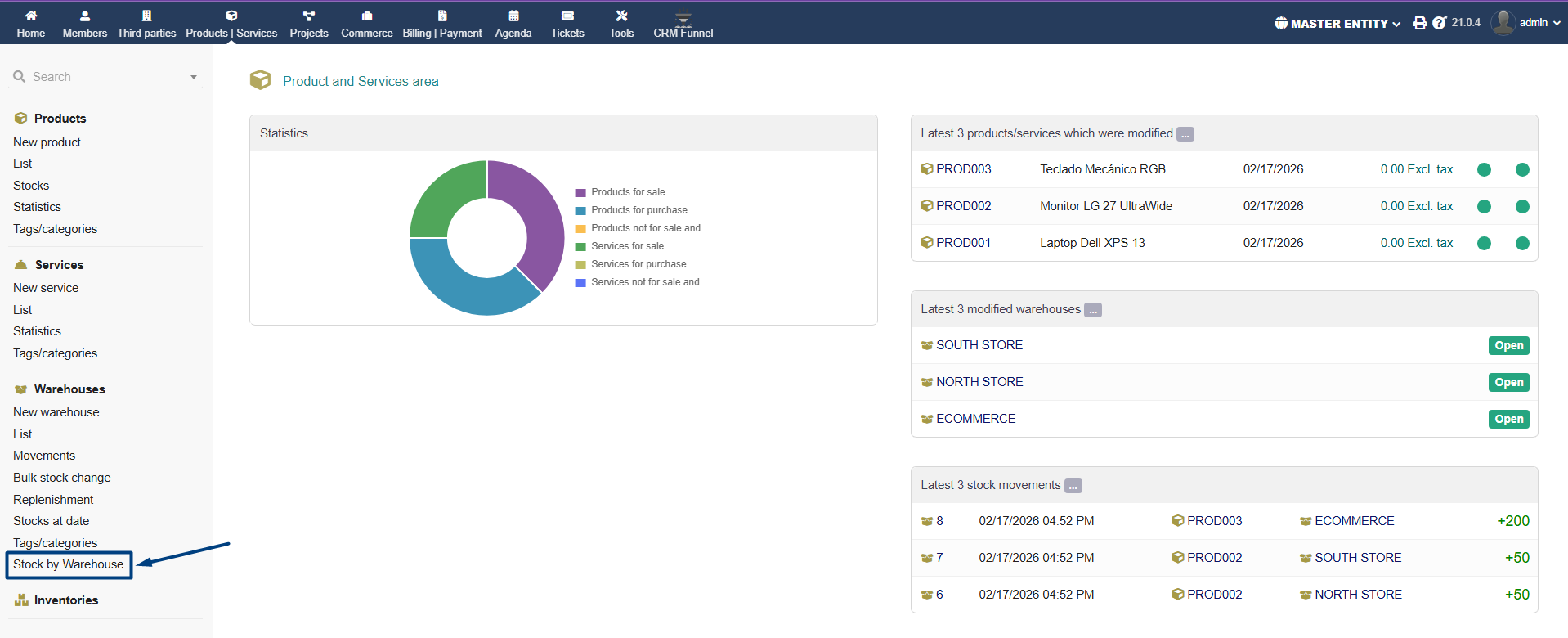Expand the search box dropdown arrow
The image size is (1568, 638).
(x=194, y=78)
